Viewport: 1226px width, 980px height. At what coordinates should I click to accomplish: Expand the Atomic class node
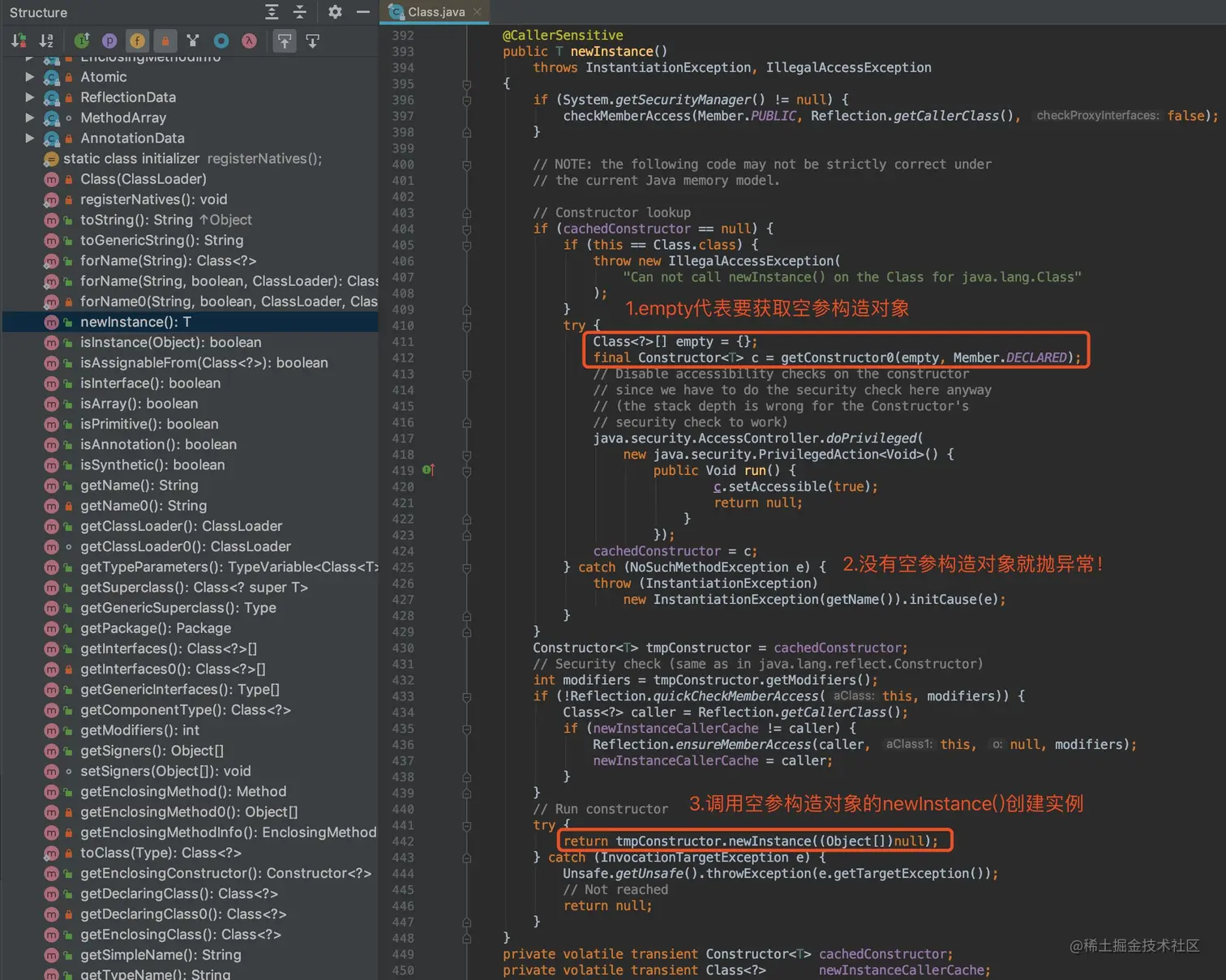click(30, 77)
